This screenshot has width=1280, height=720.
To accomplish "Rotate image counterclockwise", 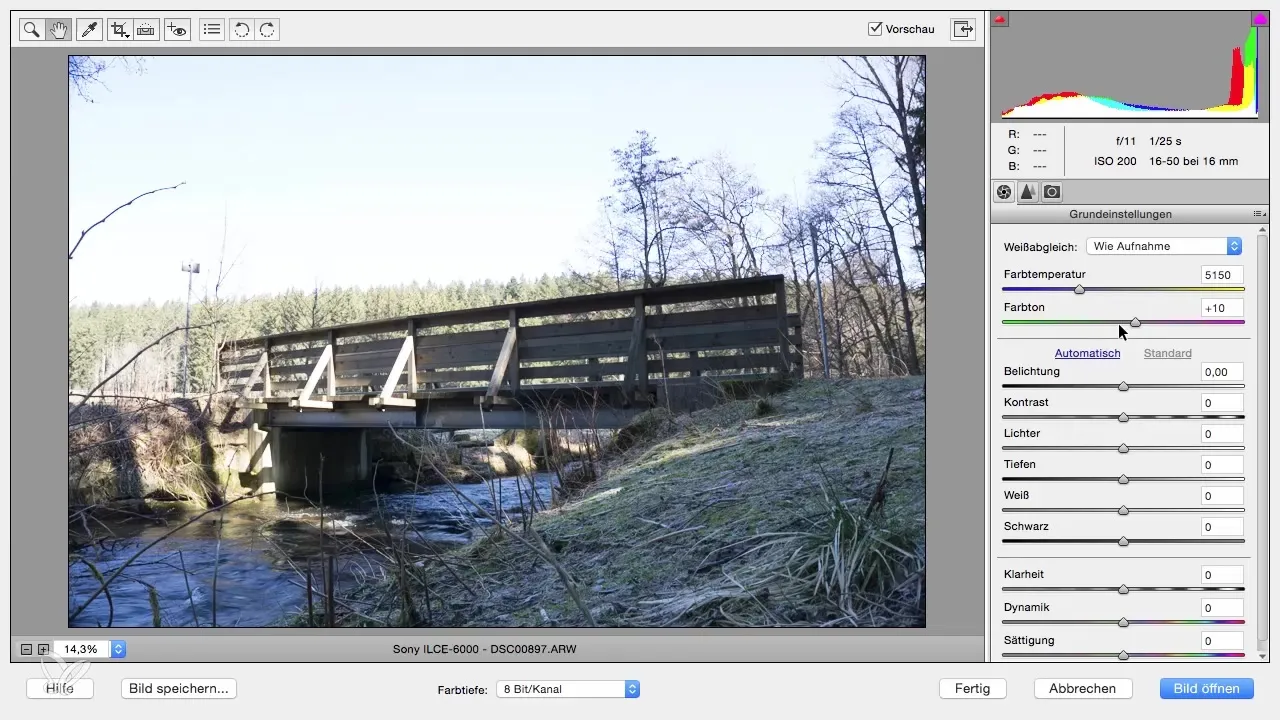I will [241, 30].
